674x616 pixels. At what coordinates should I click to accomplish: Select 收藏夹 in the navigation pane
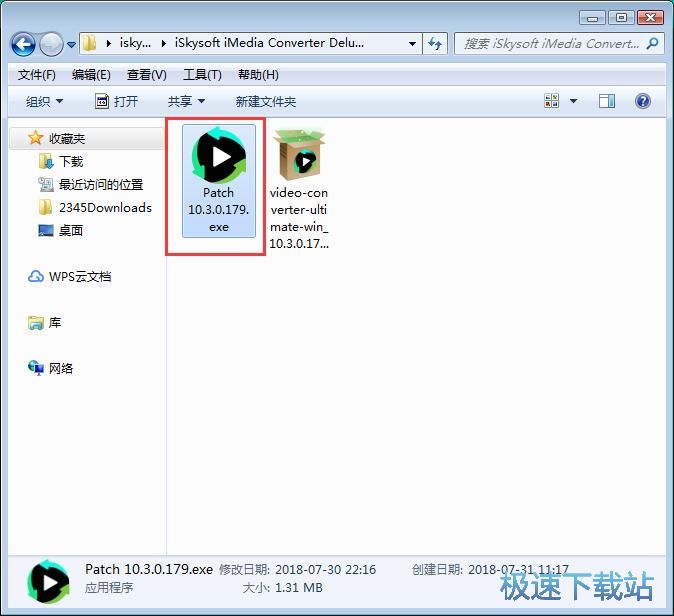pyautogui.click(x=67, y=138)
